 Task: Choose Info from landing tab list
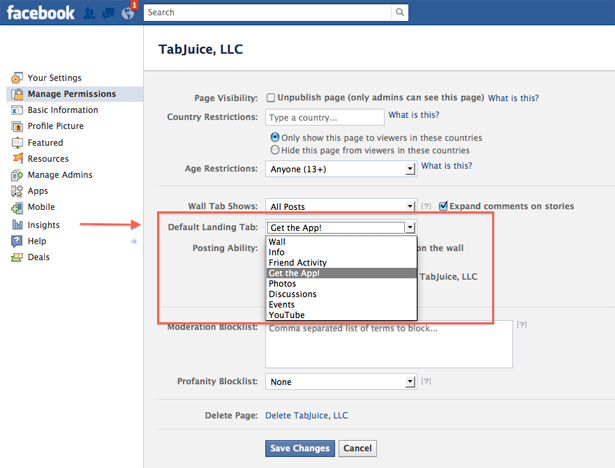[x=341, y=252]
